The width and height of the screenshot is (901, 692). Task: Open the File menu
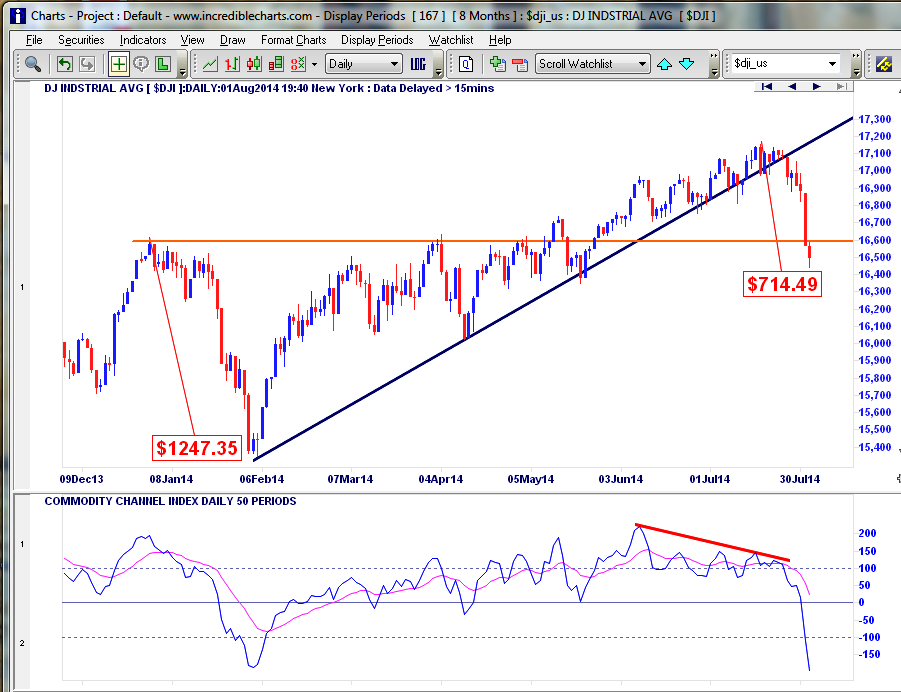(x=34, y=40)
